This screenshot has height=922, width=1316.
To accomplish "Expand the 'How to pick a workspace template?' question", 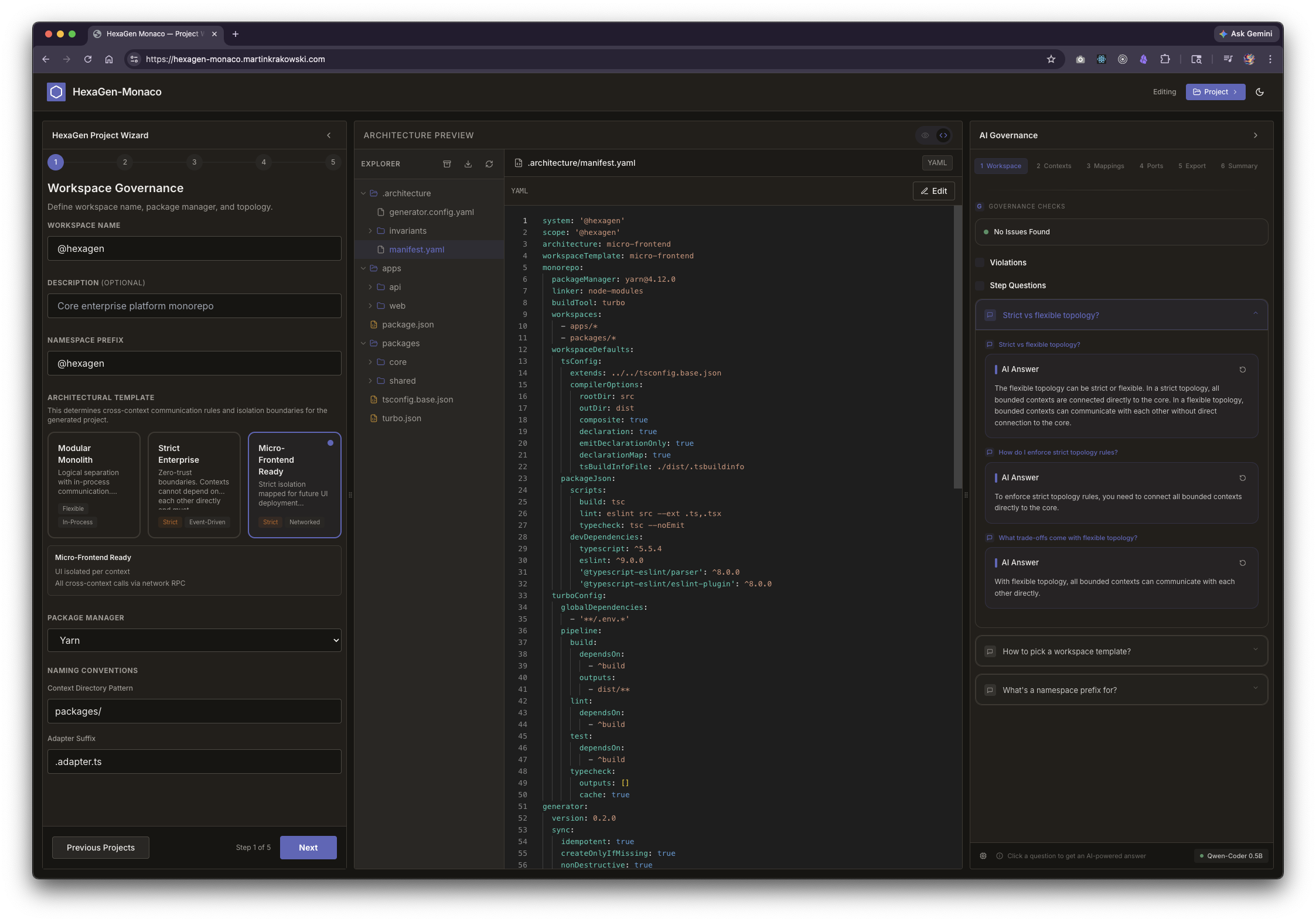I will (x=1120, y=651).
